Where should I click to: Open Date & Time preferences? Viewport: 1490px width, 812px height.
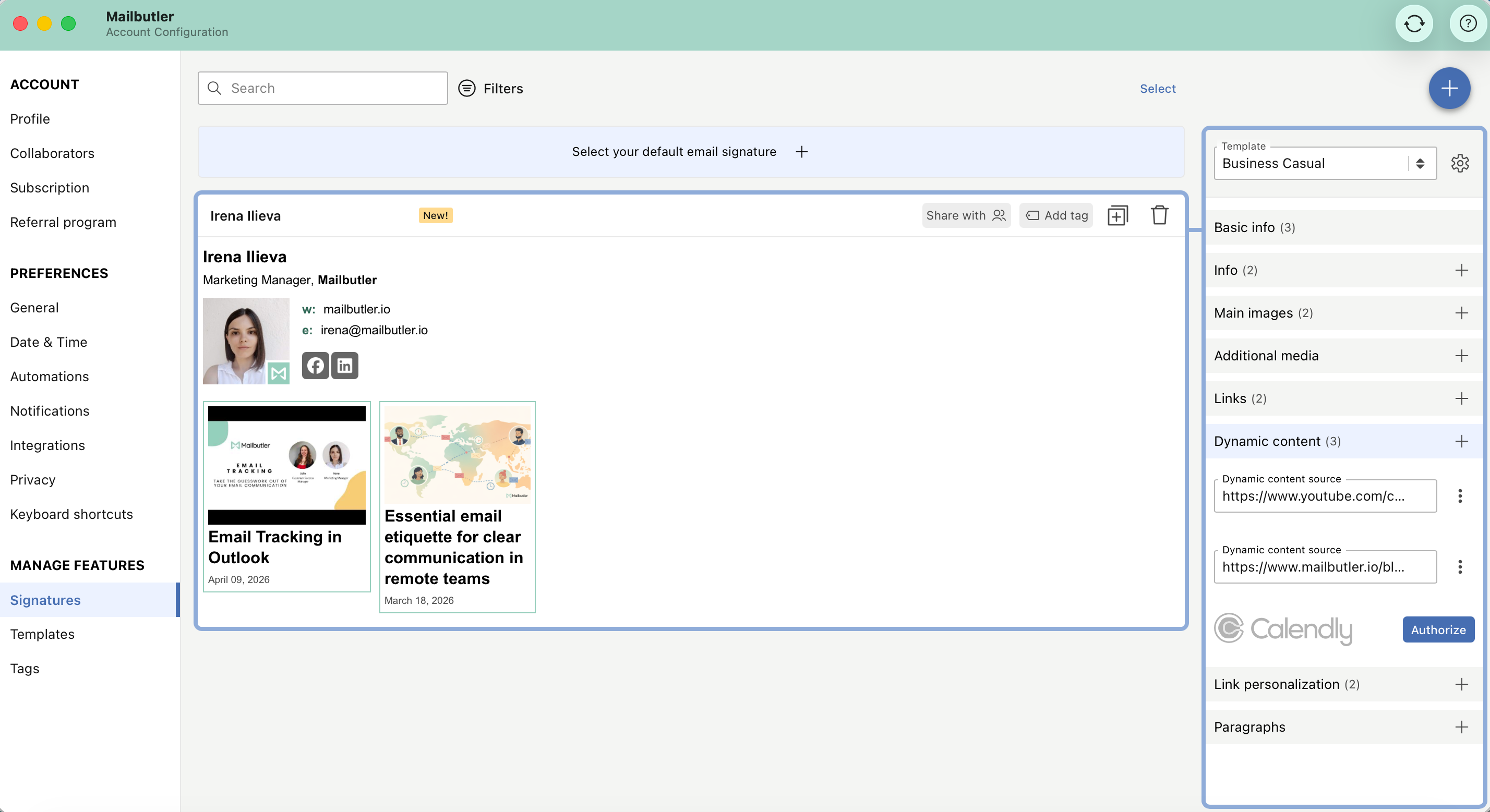click(49, 342)
